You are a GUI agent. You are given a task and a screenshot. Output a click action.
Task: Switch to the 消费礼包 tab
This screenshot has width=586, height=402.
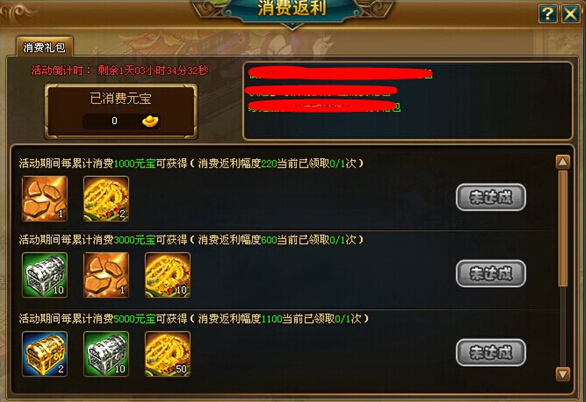click(x=44, y=47)
